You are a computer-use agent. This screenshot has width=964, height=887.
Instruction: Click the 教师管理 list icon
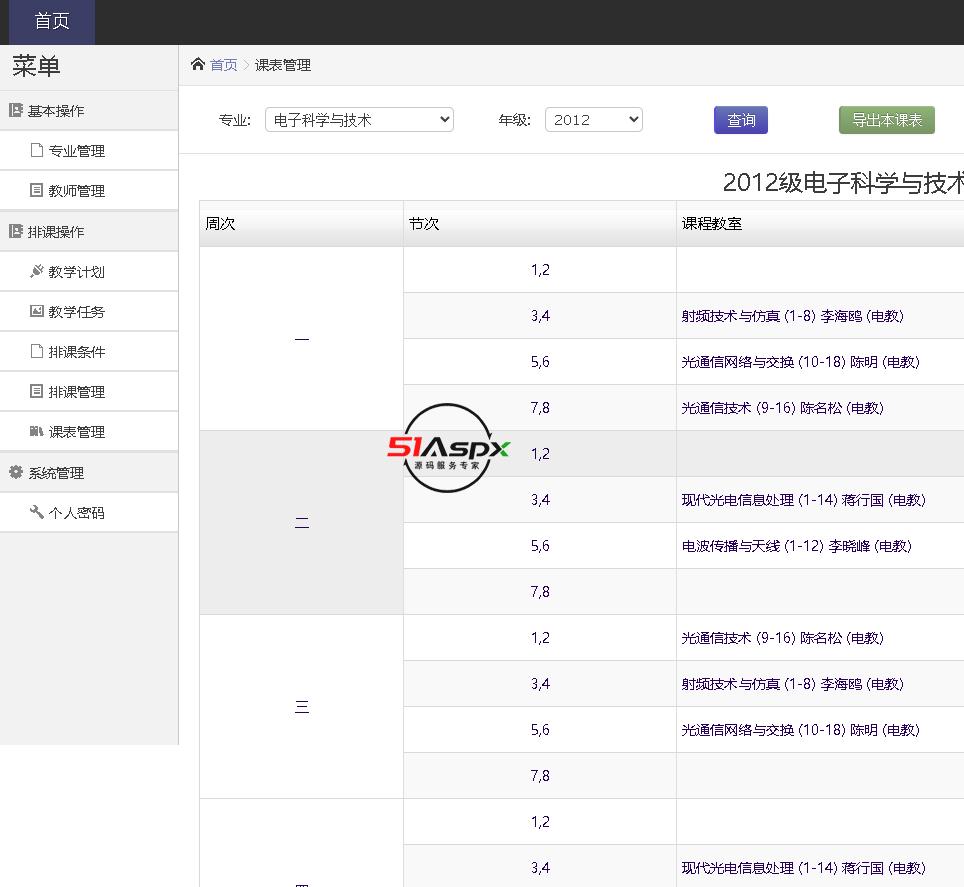37,191
